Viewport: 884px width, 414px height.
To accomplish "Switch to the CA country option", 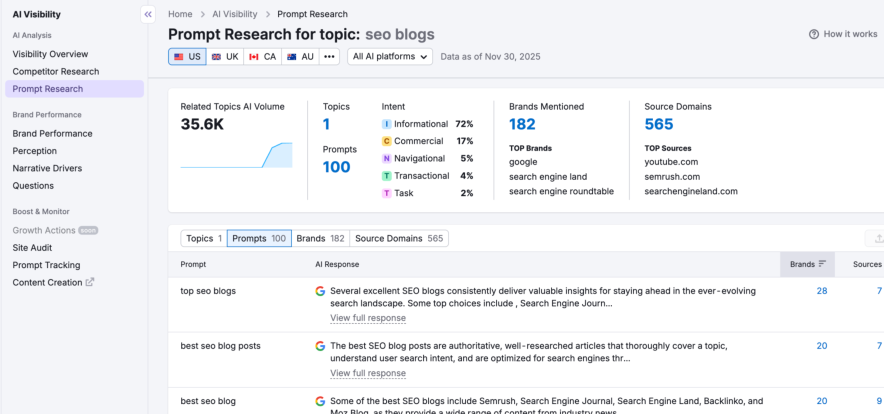I will (x=262, y=56).
